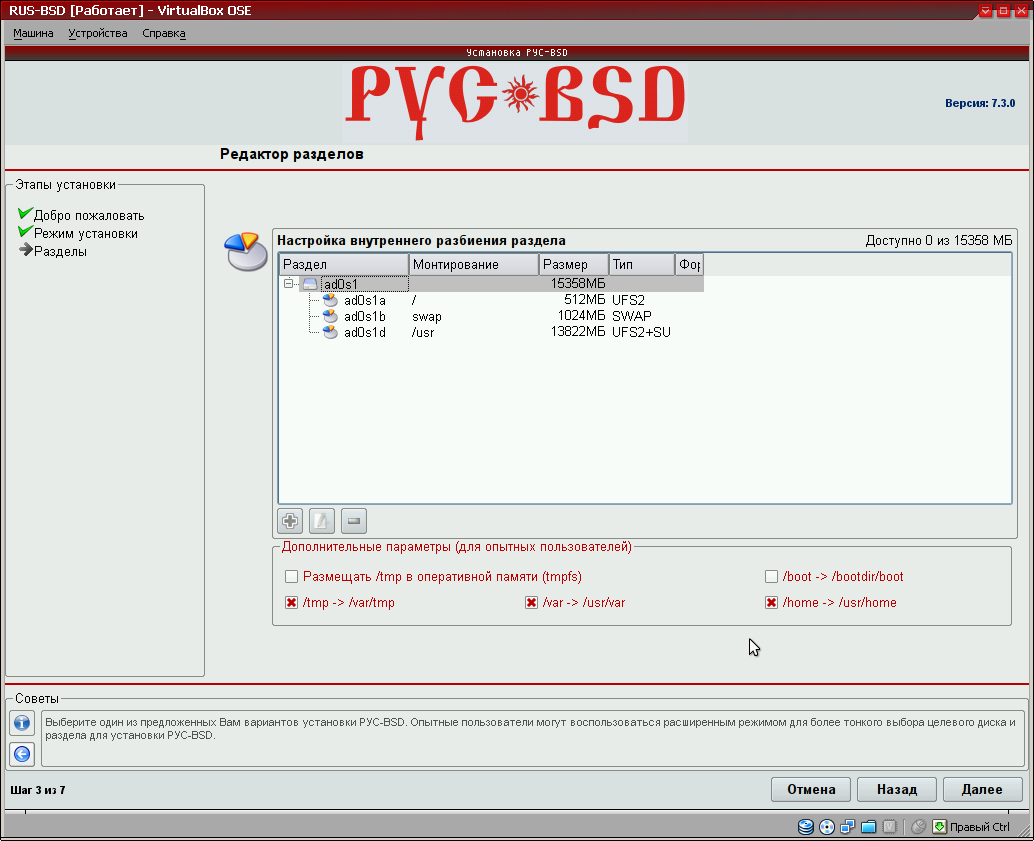
Task: Click the info icon in Советы panel
Action: (22, 723)
